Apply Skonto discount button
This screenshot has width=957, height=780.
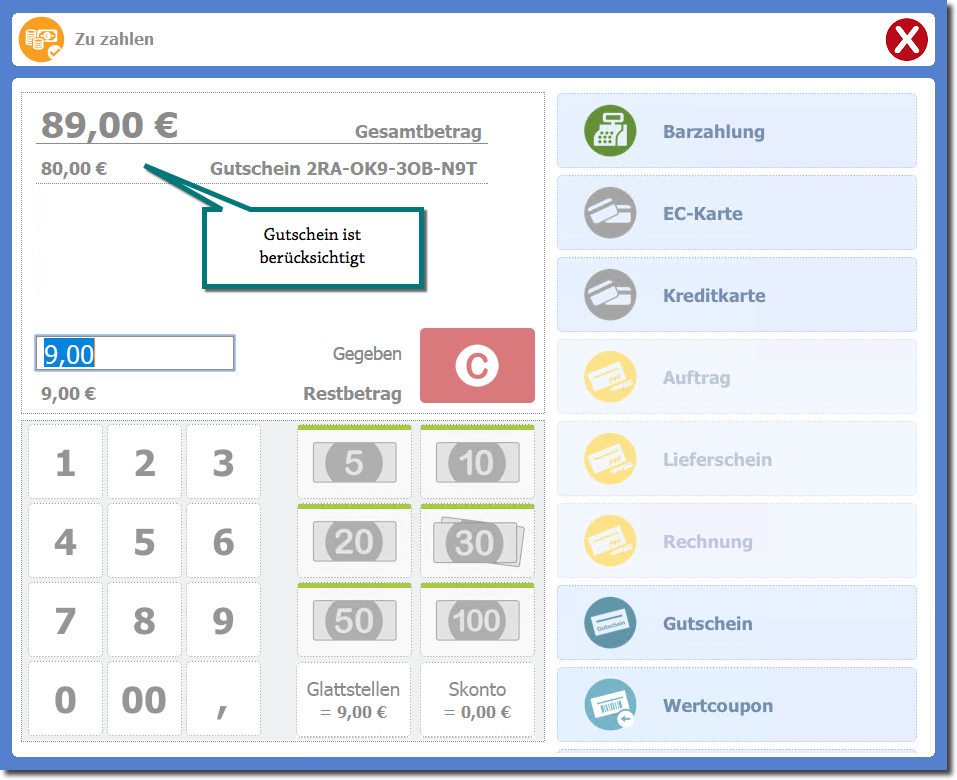click(x=477, y=700)
